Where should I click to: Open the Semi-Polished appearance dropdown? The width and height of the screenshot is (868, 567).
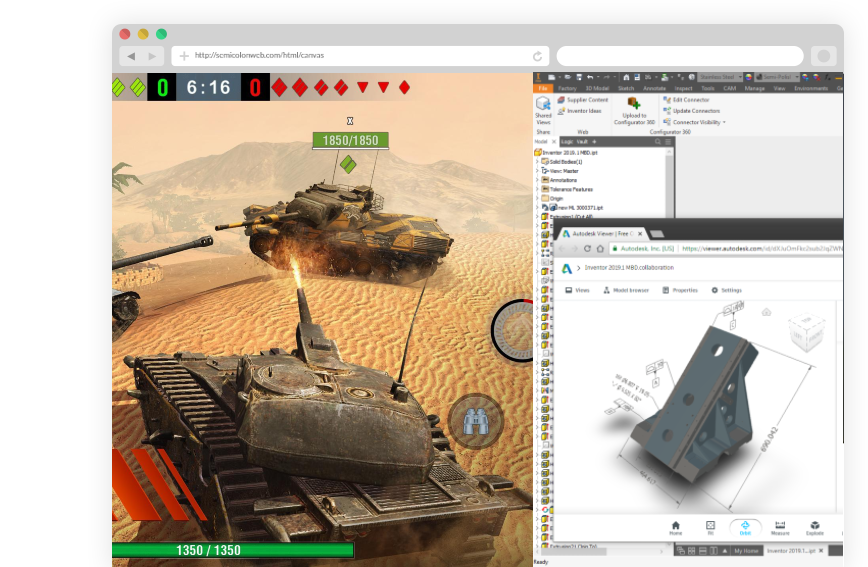pos(778,77)
